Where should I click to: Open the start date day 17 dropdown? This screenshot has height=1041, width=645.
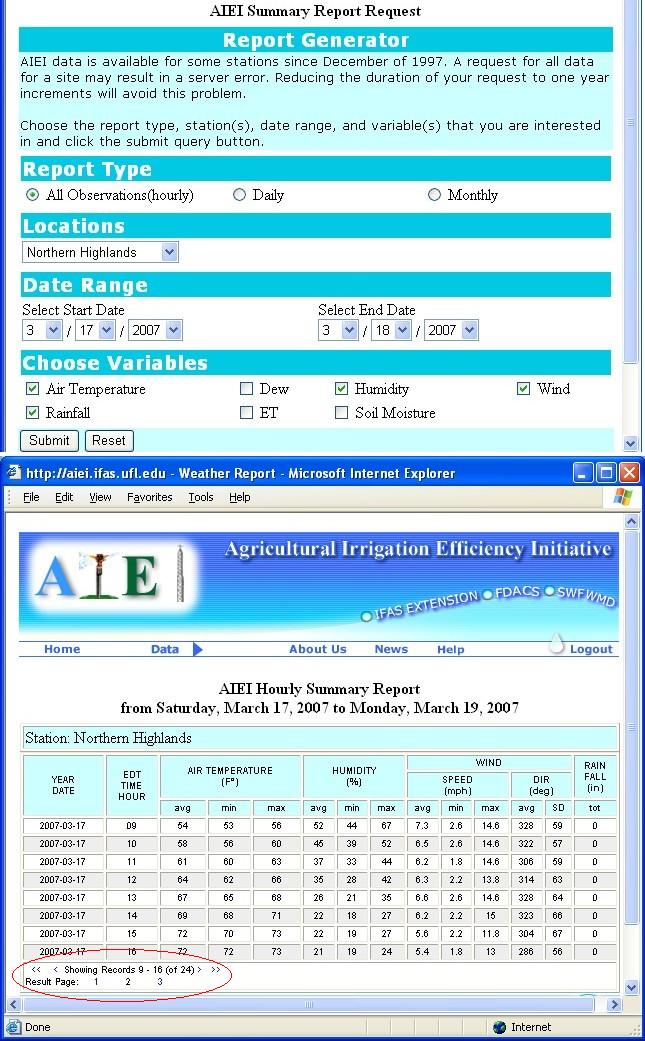[x=94, y=330]
